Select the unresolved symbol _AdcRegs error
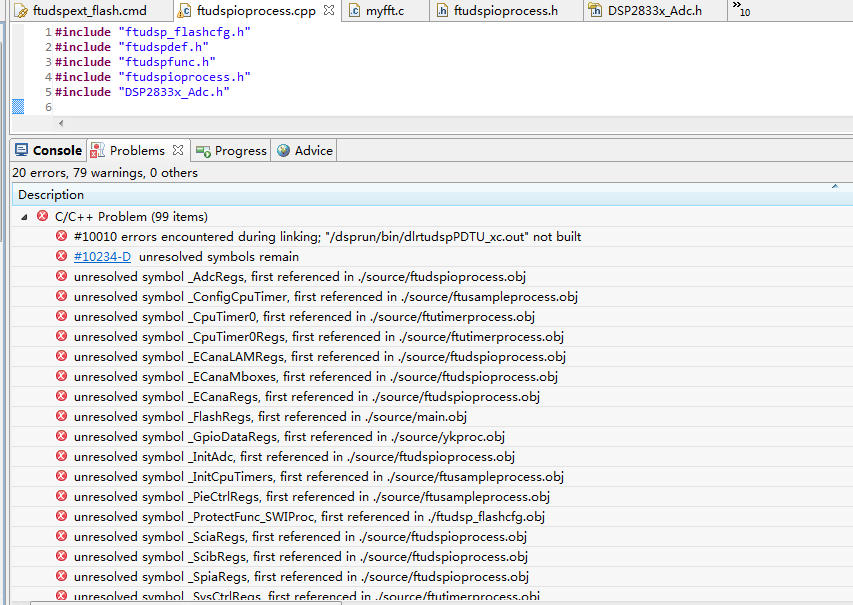Screen dimensions: 853x605 (x=432, y=277)
